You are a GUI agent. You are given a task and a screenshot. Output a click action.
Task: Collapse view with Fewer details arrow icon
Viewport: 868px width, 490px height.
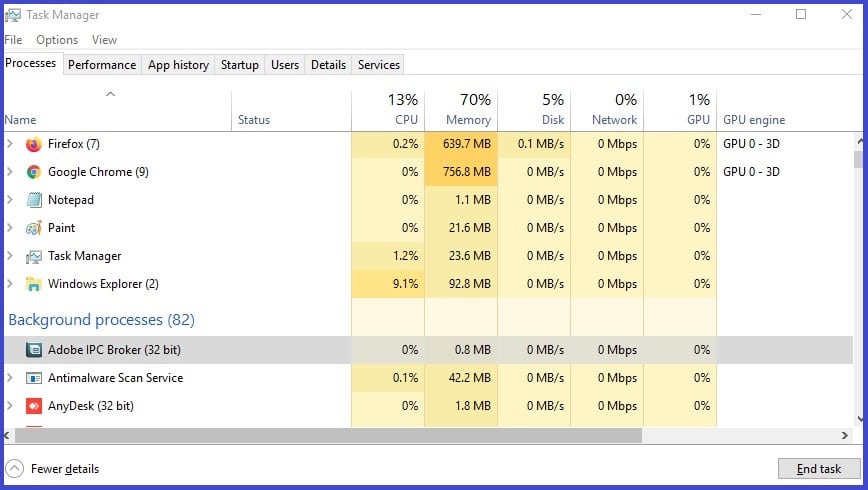click(x=14, y=468)
